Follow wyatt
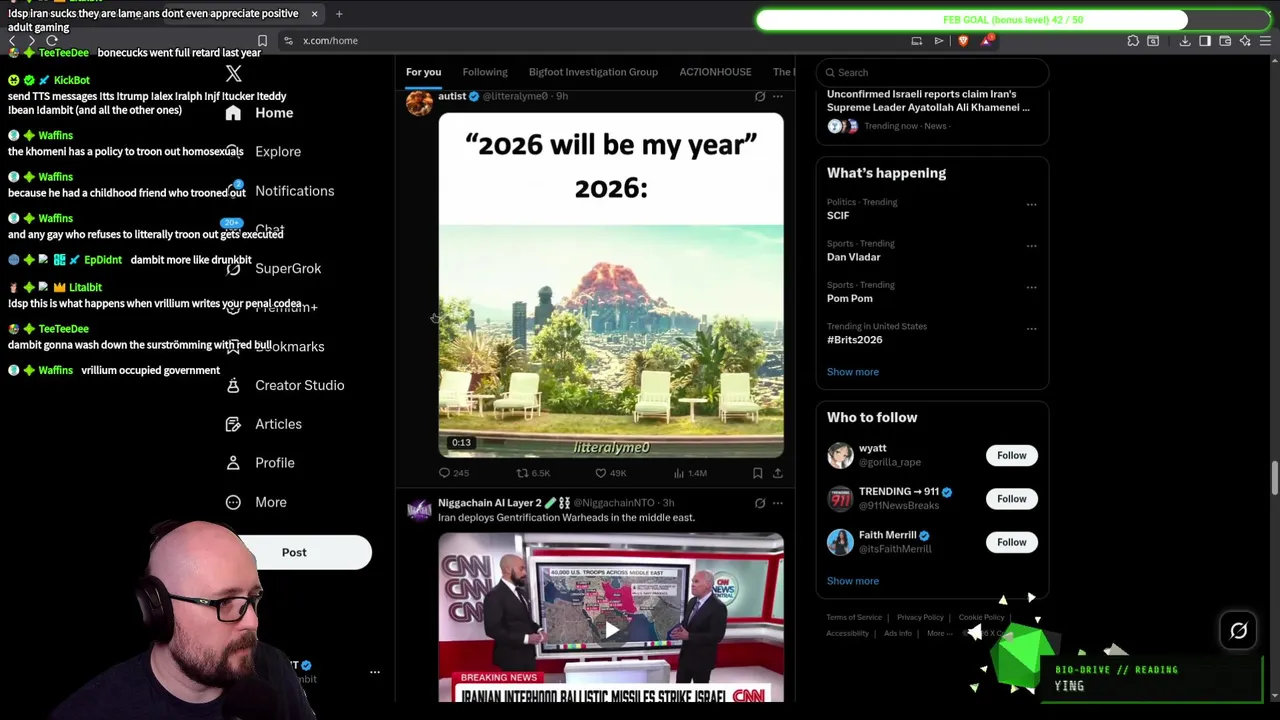Image resolution: width=1280 pixels, height=720 pixels. click(x=1011, y=455)
